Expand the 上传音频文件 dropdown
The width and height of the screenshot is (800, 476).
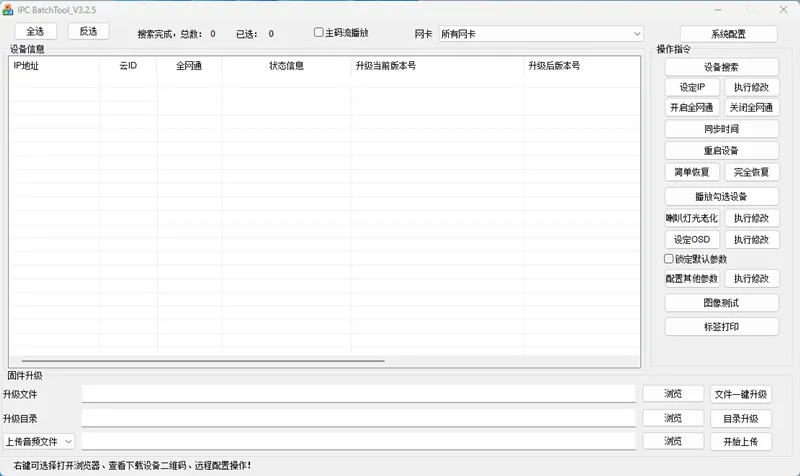pyautogui.click(x=39, y=441)
